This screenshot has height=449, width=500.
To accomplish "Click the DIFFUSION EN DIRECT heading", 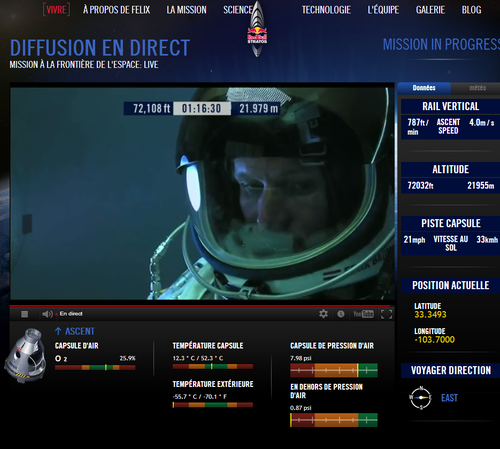I will (100, 48).
